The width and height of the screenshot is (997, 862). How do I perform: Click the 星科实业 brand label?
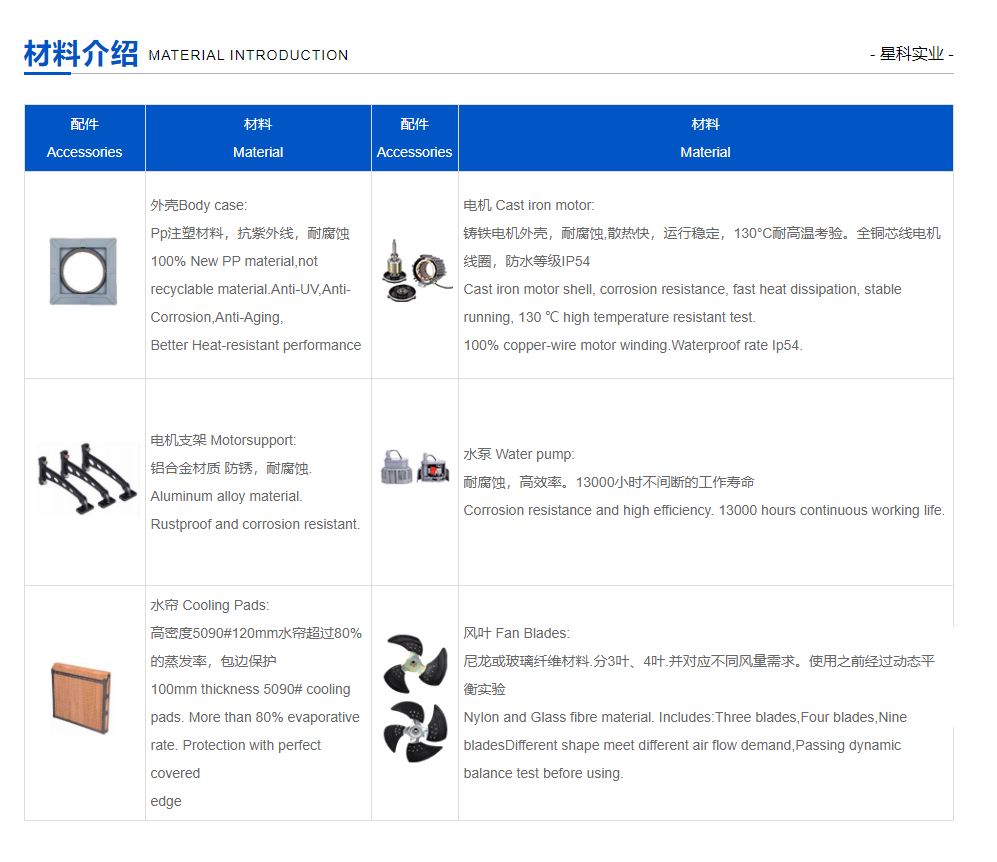point(913,54)
